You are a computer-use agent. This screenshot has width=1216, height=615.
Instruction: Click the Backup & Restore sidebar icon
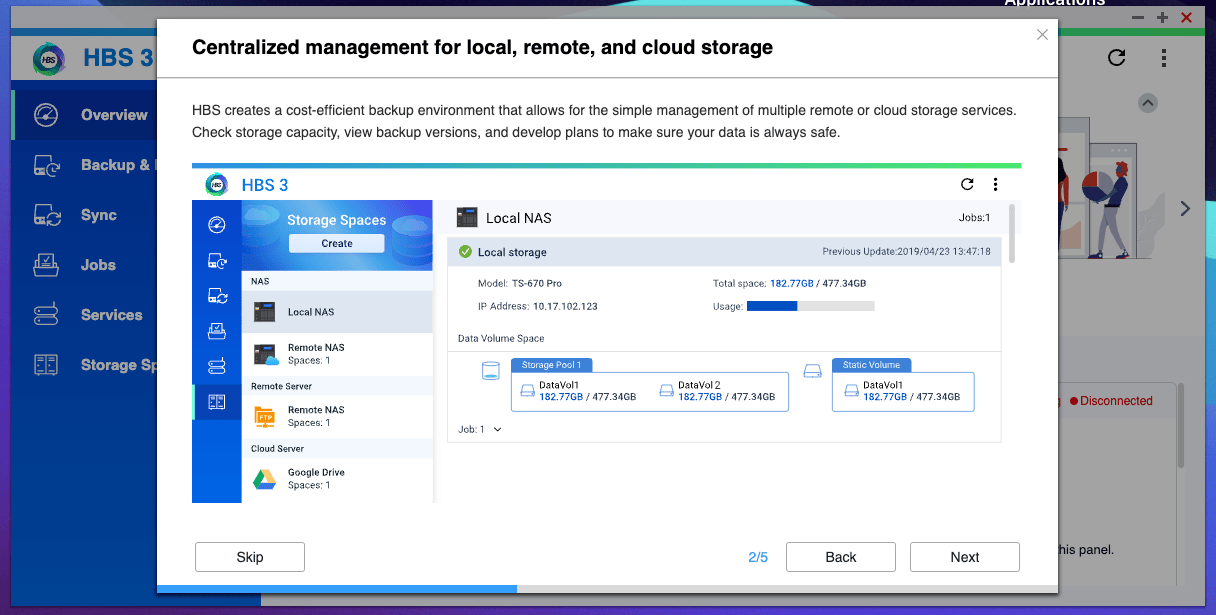pos(47,165)
